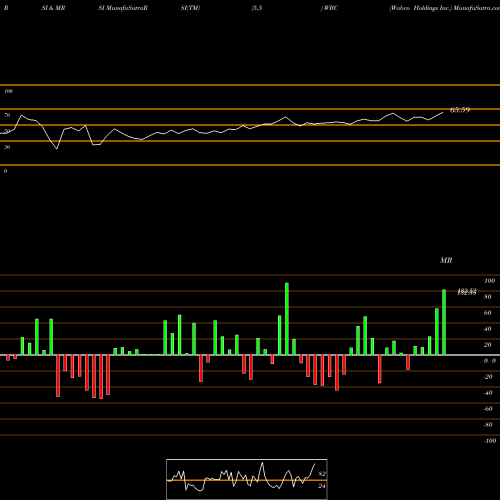Click the MR heading above the histogram
Image resolution: width=500 pixels, height=500 pixels.
tap(446, 260)
